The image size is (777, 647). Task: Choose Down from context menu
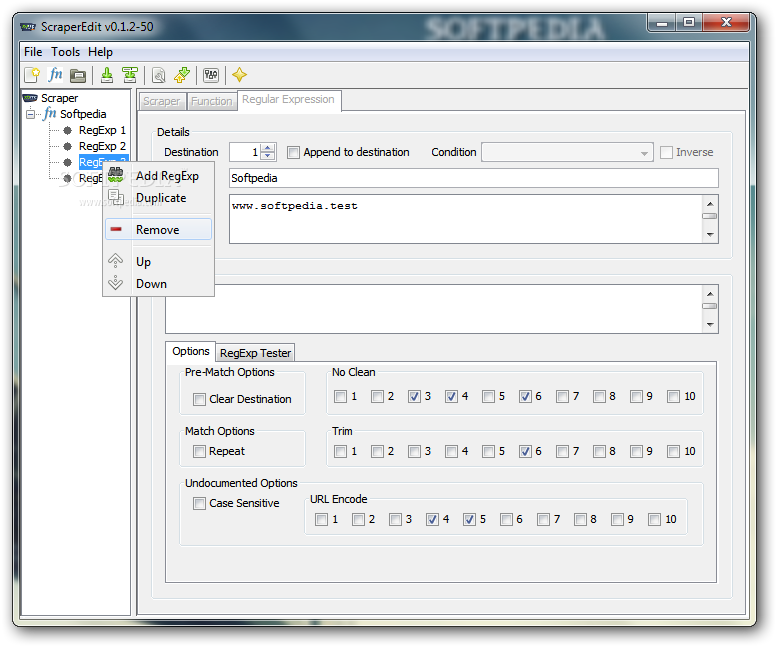(x=158, y=284)
